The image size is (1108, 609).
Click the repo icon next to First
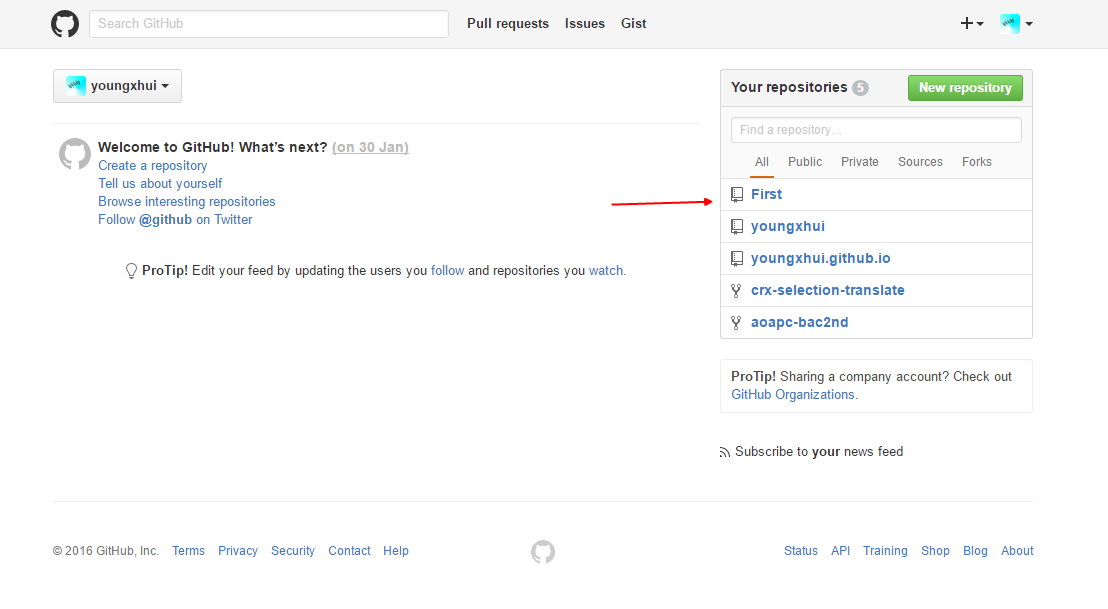737,194
